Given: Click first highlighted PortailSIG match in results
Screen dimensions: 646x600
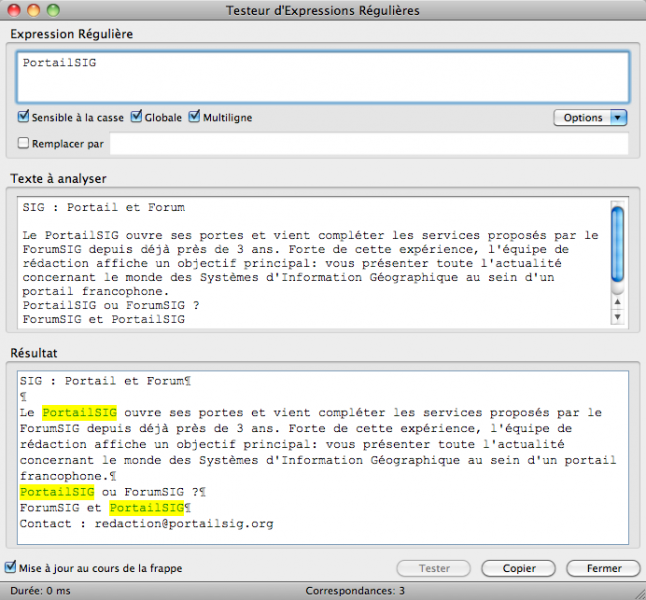Looking at the screenshot, I should click(80, 412).
